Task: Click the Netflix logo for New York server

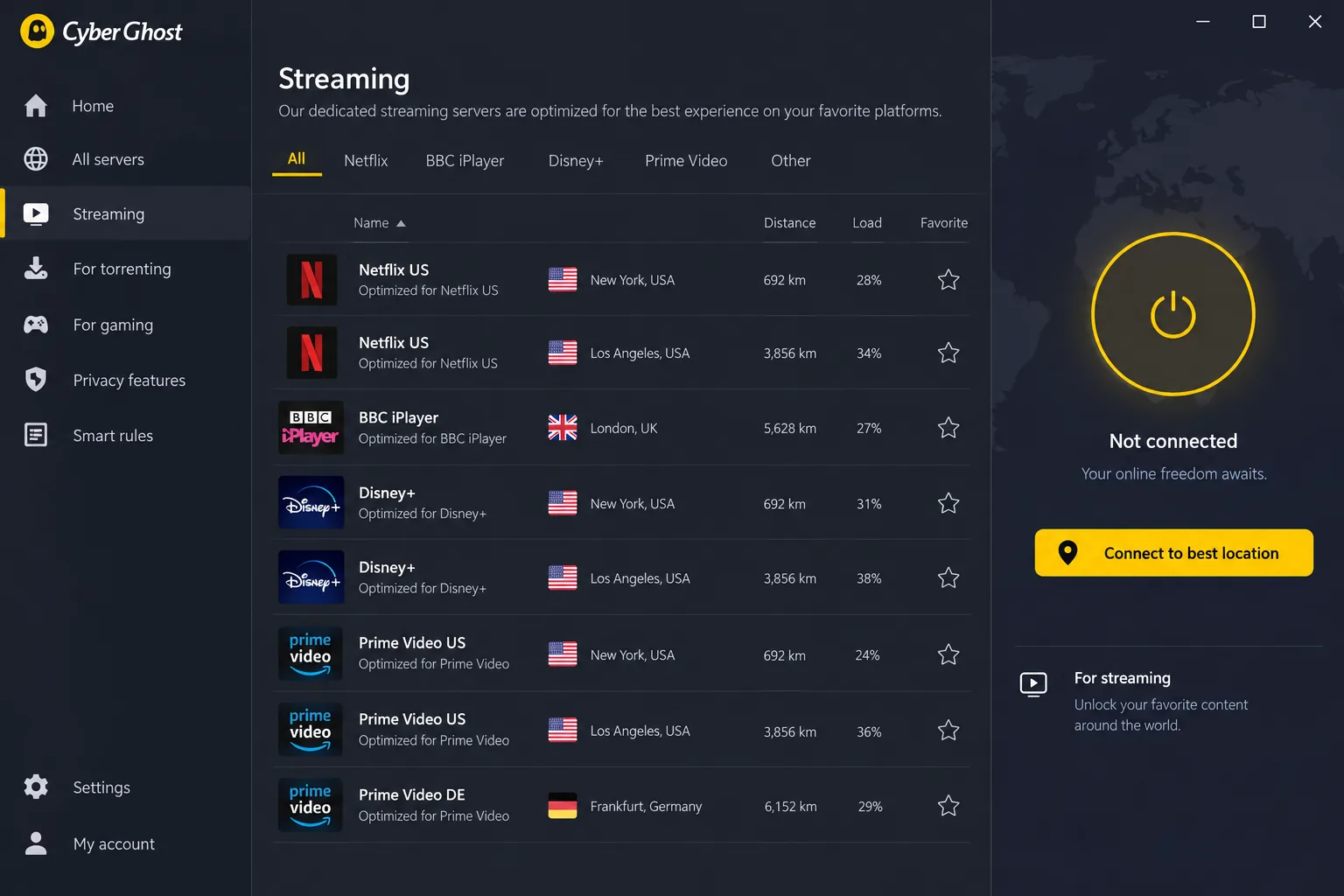Action: [311, 280]
